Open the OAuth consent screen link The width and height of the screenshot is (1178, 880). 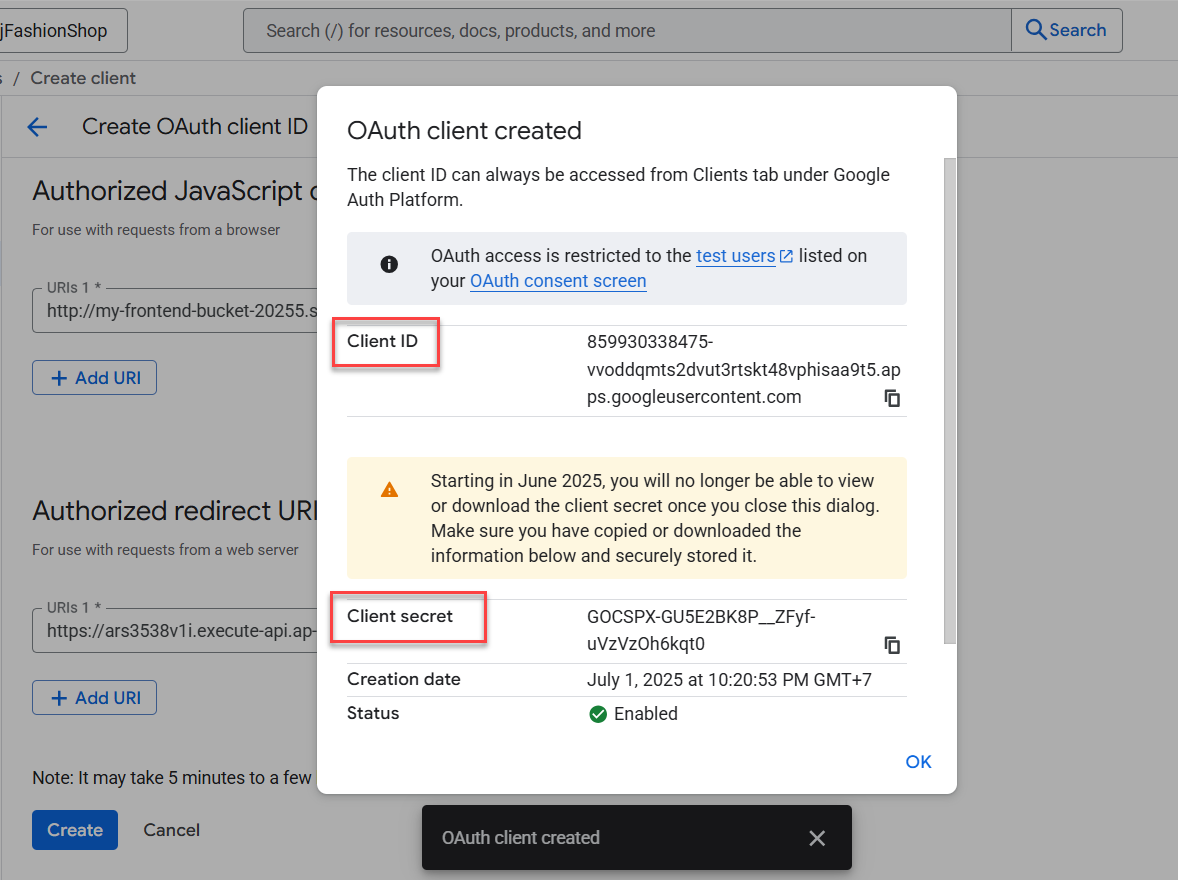coord(558,281)
